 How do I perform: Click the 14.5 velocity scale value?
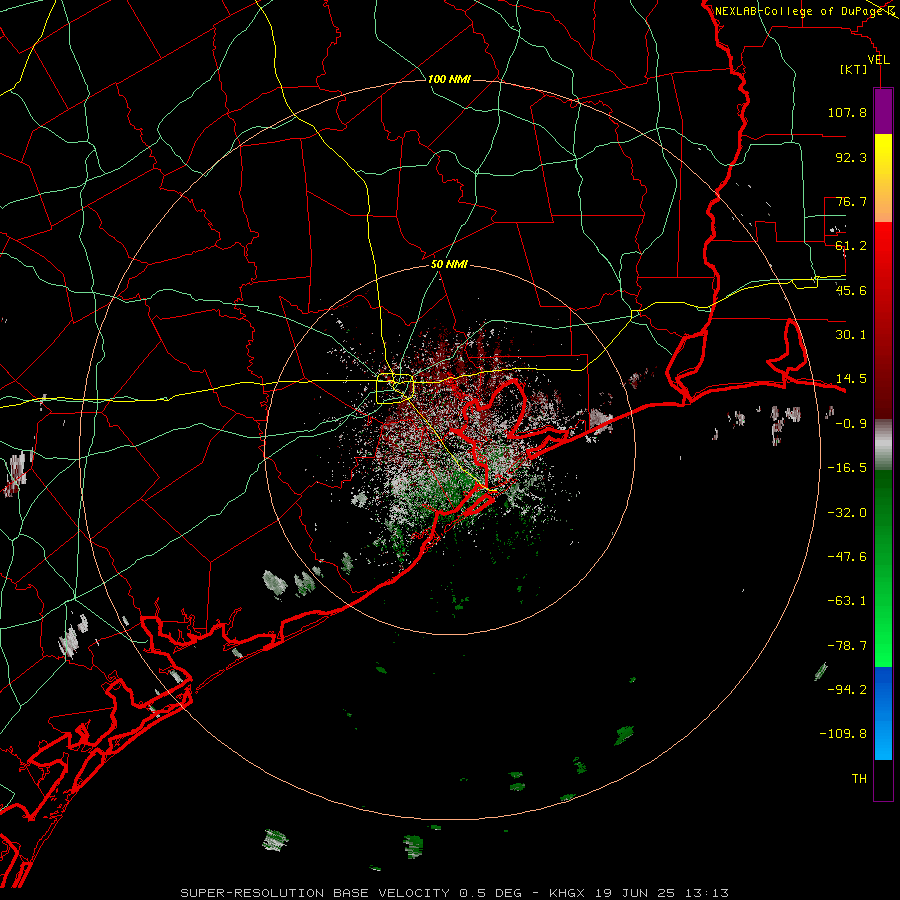851,379
